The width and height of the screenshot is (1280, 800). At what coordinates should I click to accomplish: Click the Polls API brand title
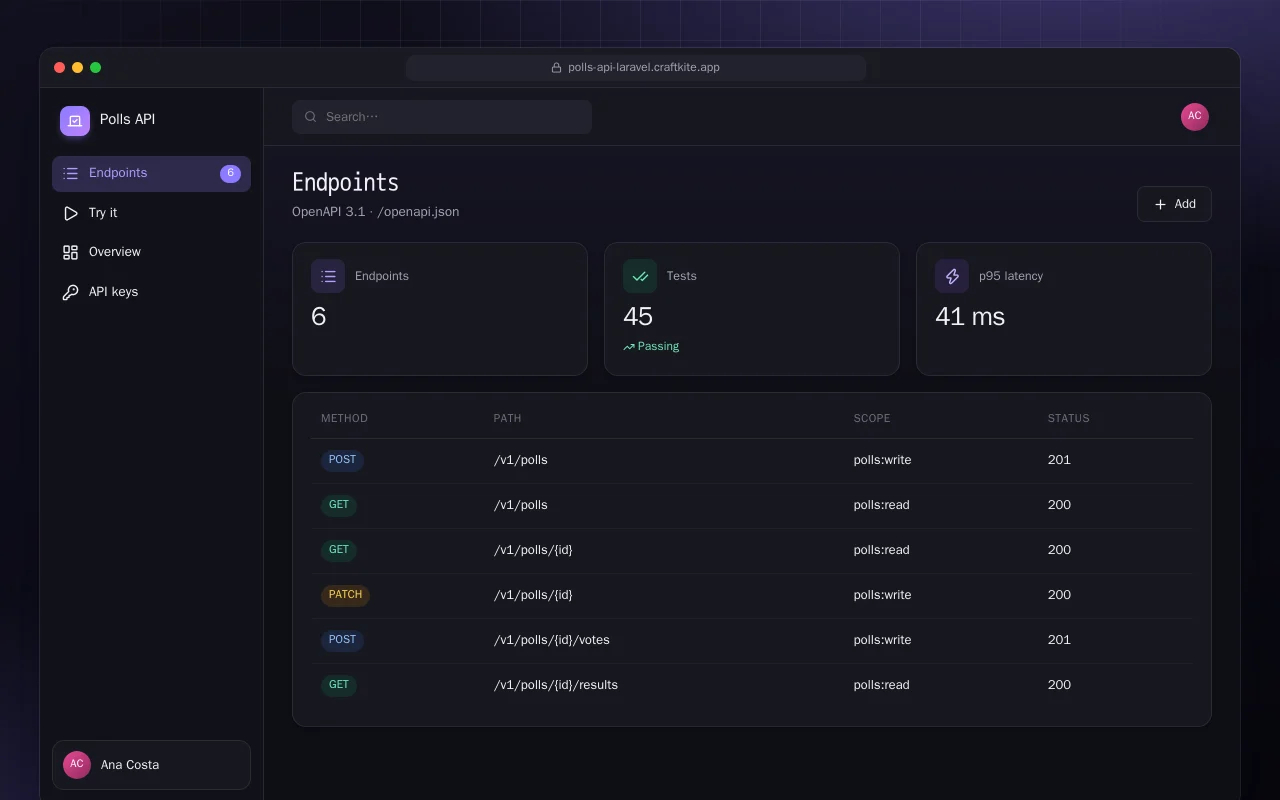(x=127, y=119)
